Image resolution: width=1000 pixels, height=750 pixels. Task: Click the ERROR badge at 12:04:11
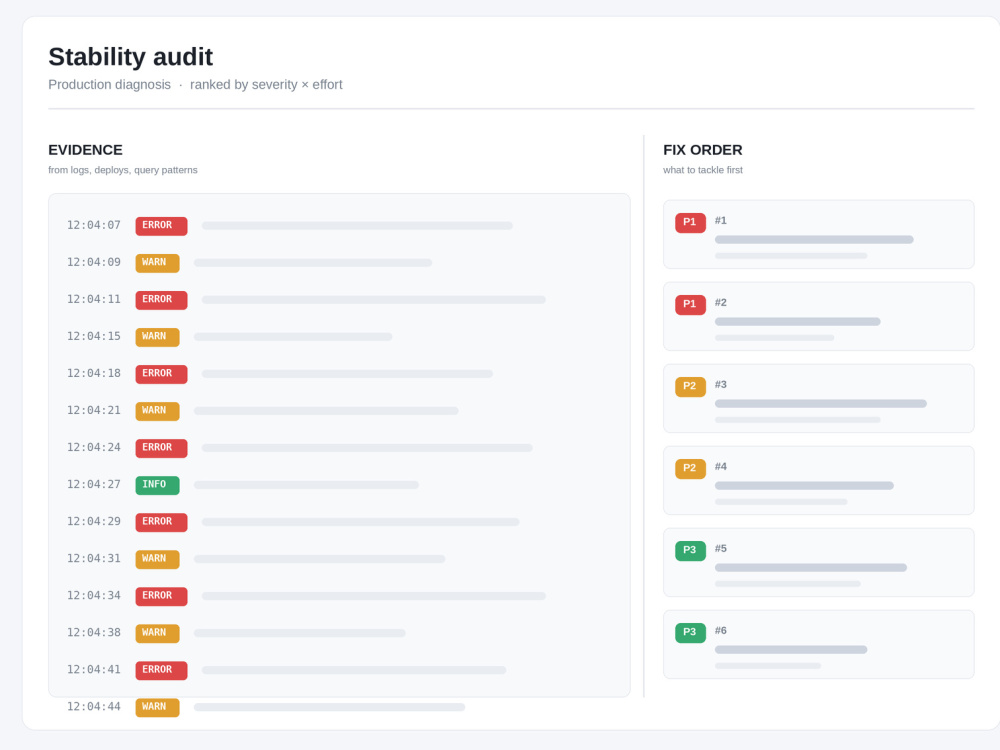[161, 300]
